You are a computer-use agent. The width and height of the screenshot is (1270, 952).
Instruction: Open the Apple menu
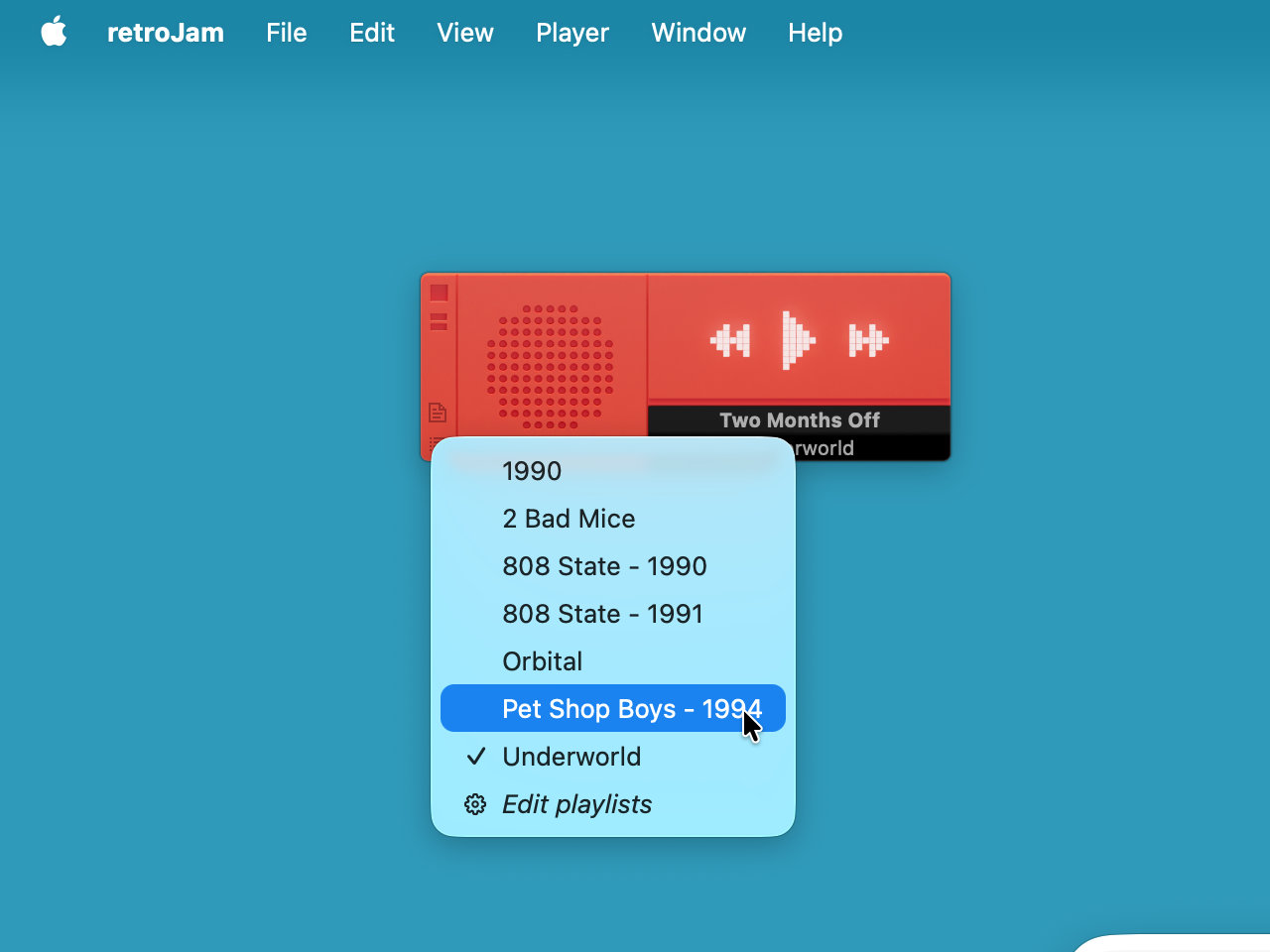(x=54, y=33)
